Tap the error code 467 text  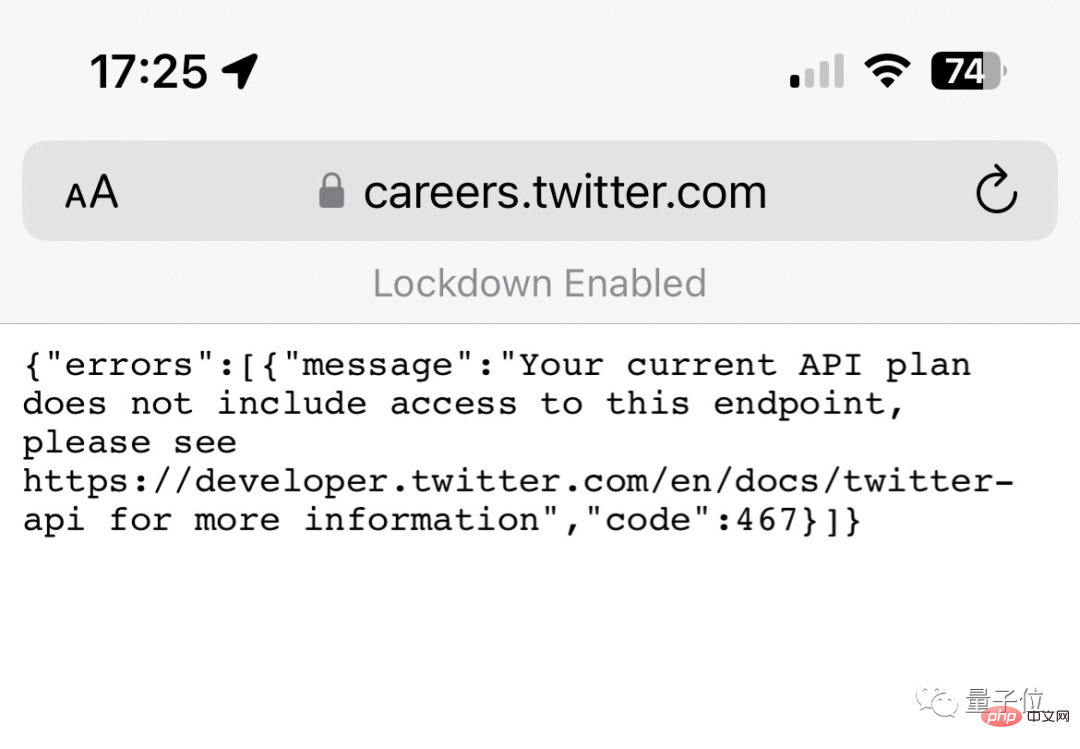point(767,519)
